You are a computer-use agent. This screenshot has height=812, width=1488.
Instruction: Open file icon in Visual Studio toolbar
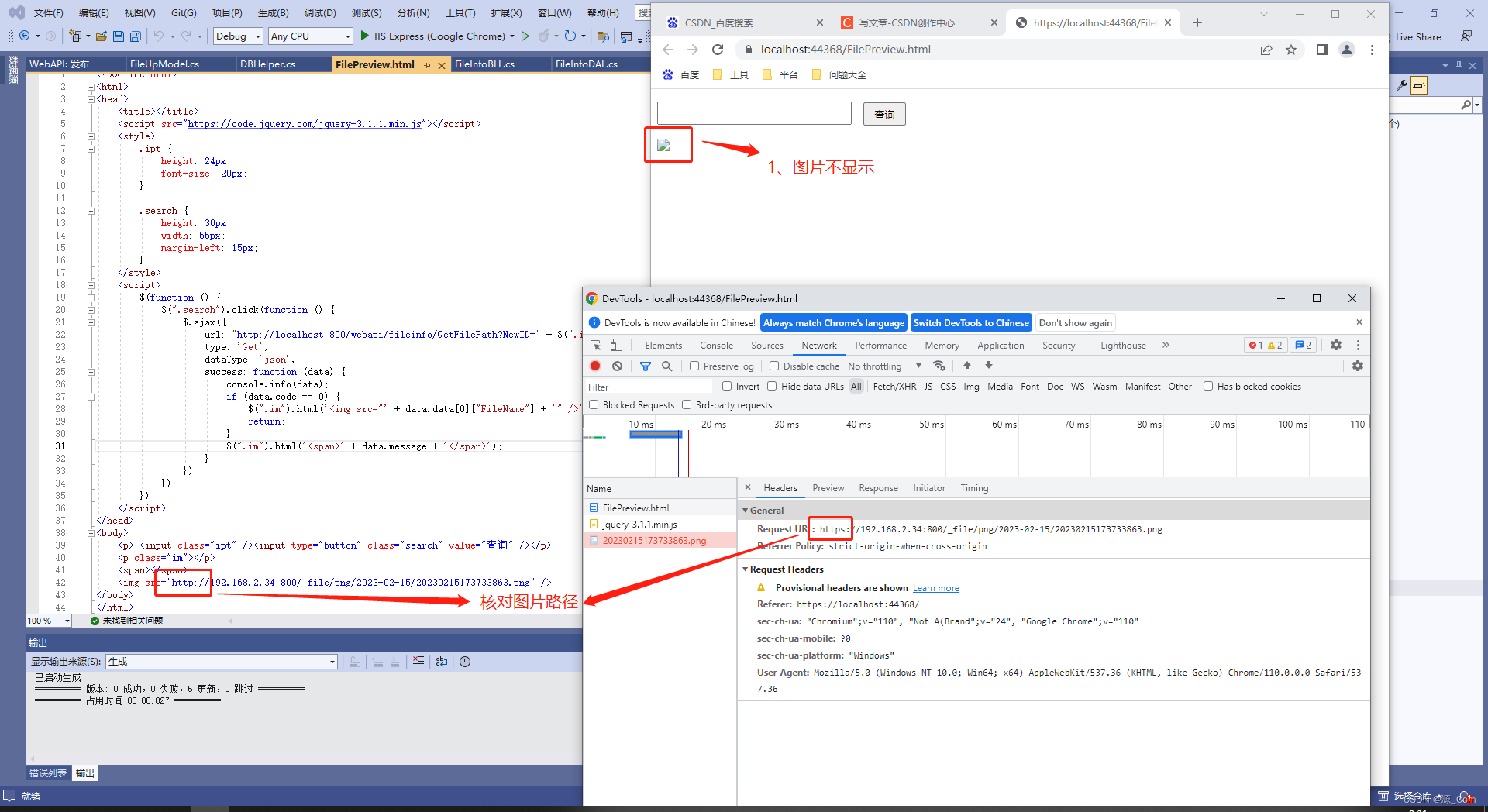pyautogui.click(x=102, y=36)
